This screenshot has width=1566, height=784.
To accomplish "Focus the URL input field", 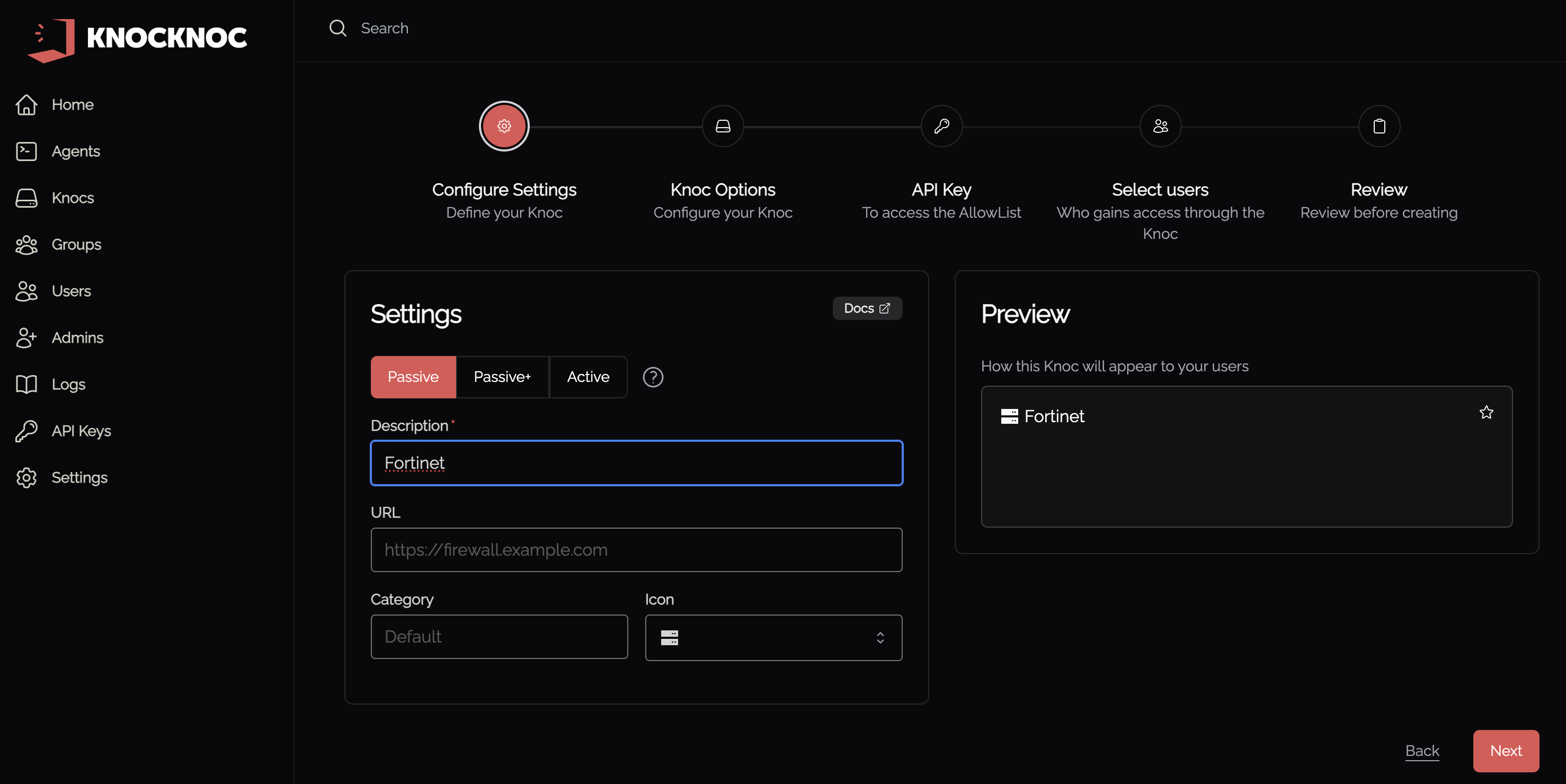I will click(636, 549).
